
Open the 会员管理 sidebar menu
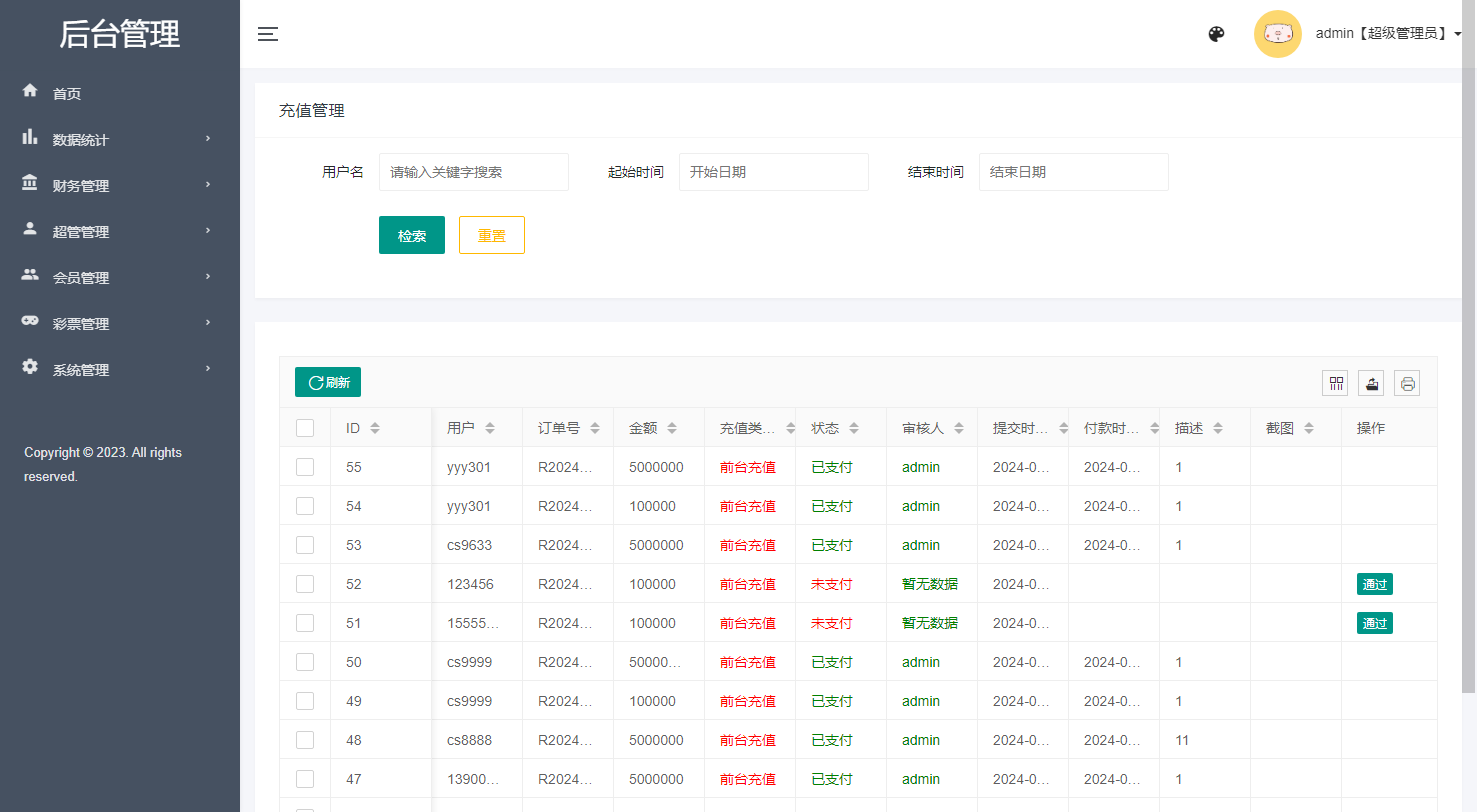81,278
